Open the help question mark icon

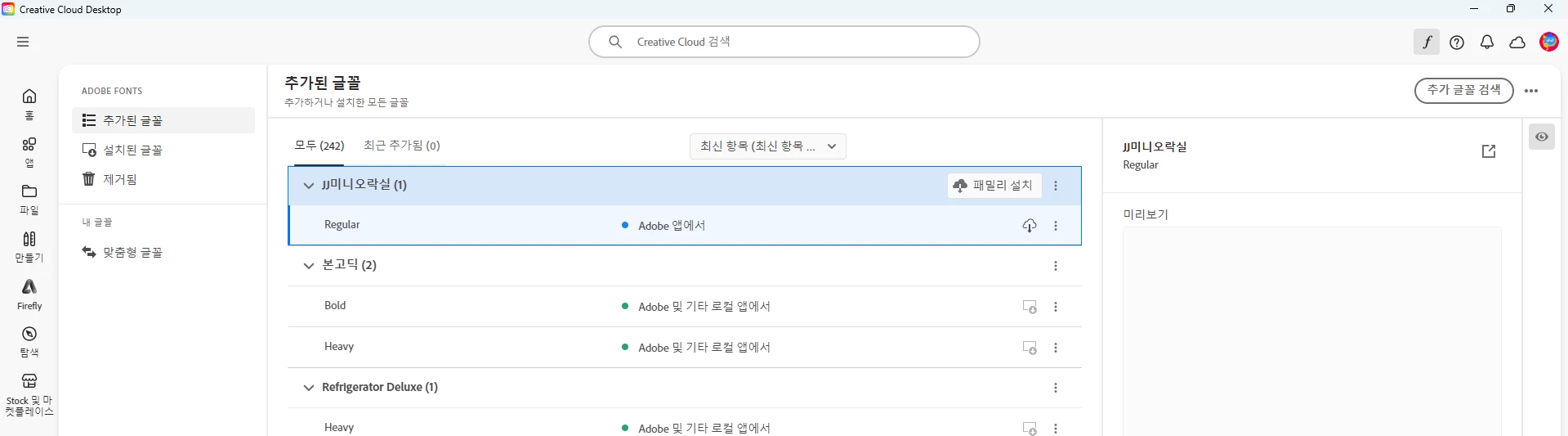[1457, 43]
